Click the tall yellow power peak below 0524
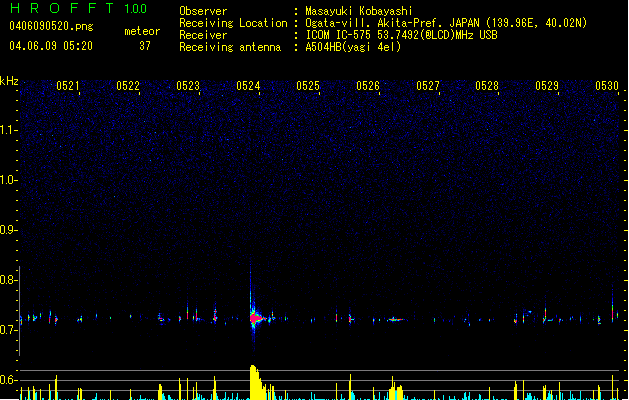 255,382
